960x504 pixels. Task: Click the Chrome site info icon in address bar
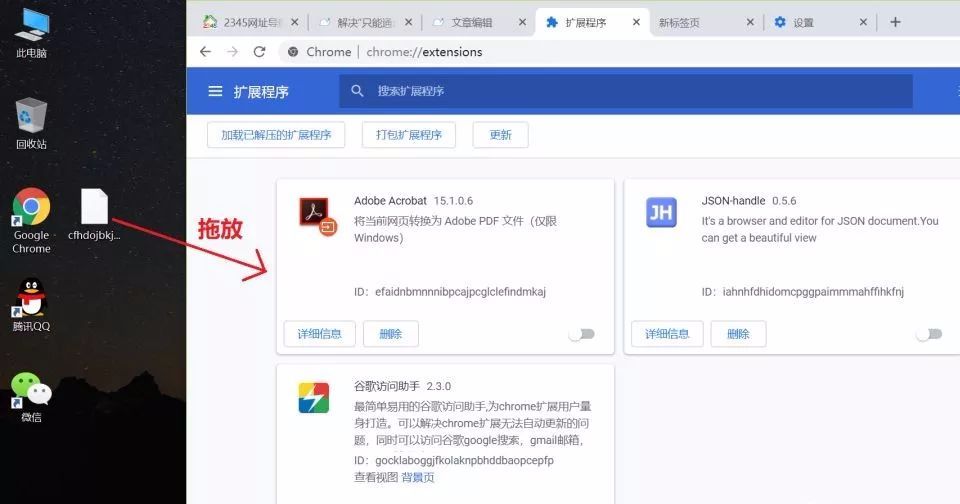point(293,52)
